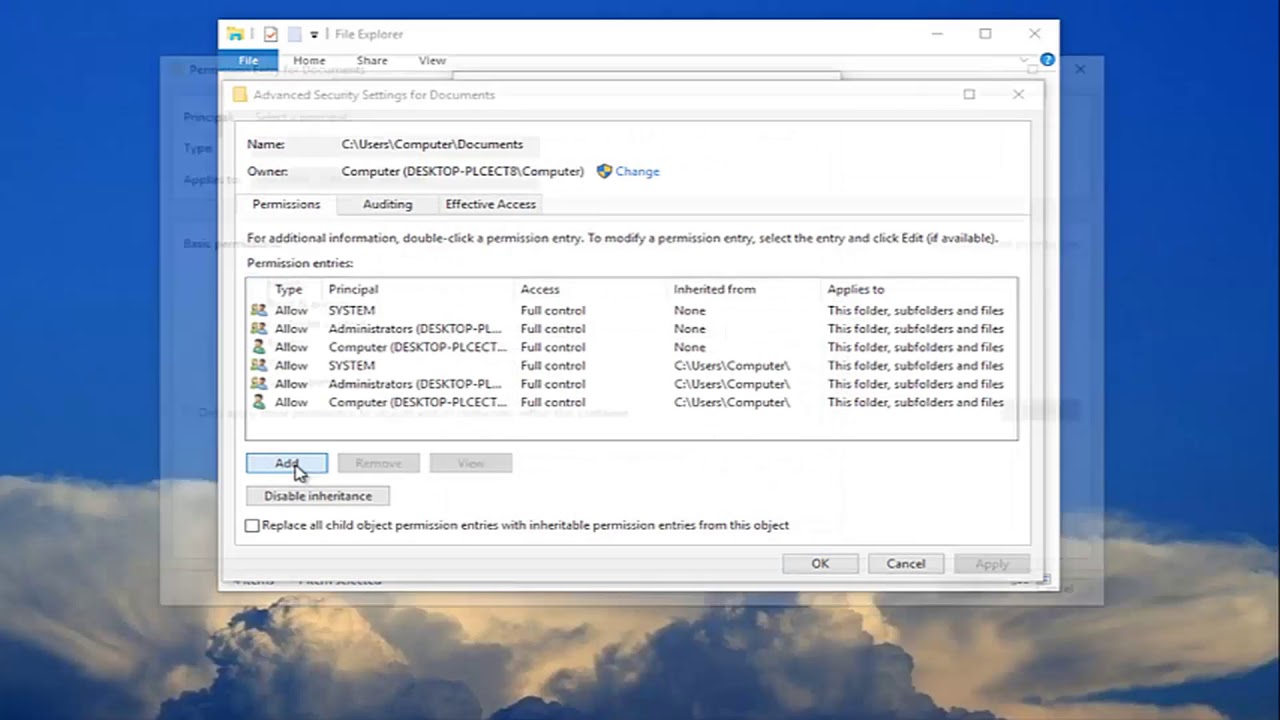Select SYSTEM principal inherited from C:\Users\Computer\
The width and height of the screenshot is (1280, 720).
click(x=352, y=365)
